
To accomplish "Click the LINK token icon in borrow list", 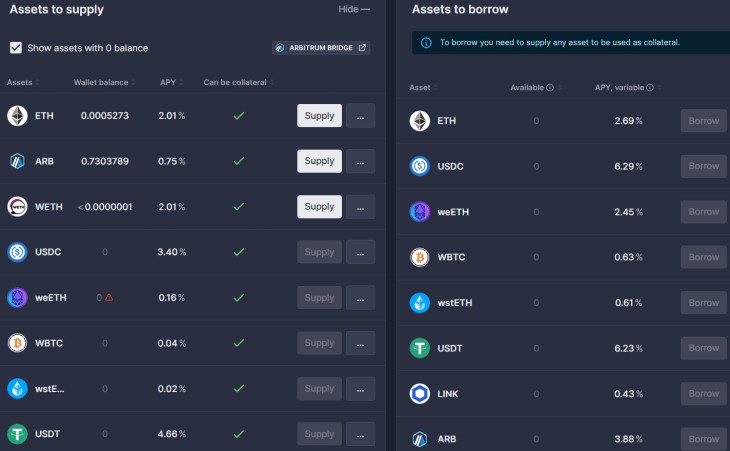I will 420,394.
